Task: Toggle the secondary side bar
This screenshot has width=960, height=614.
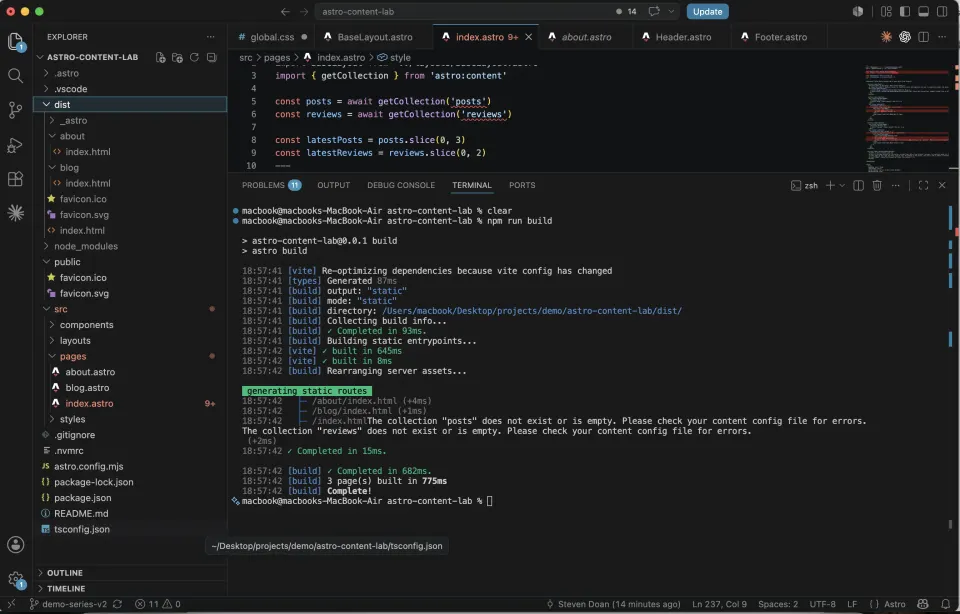Action: [942, 12]
